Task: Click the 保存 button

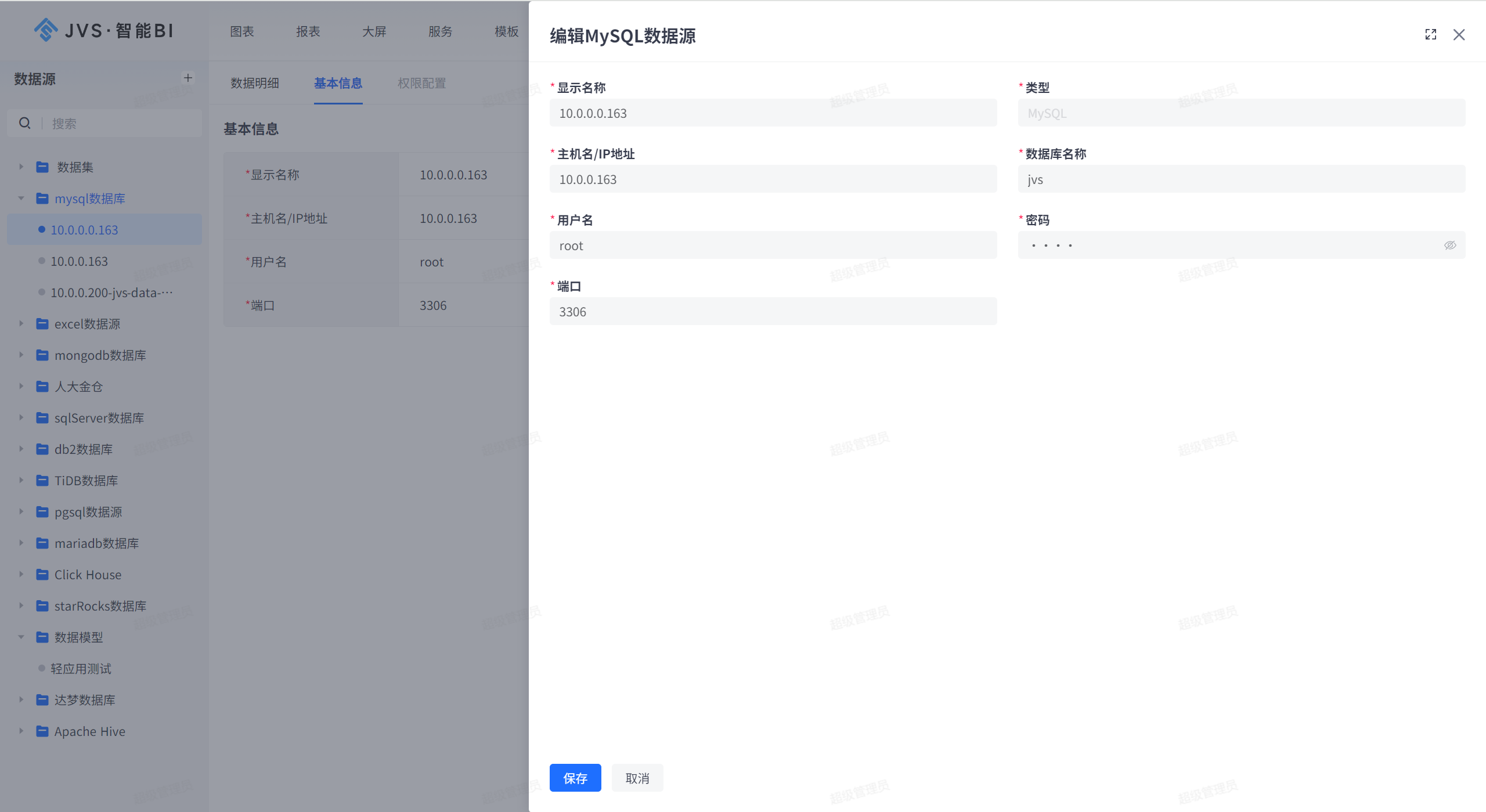Action: click(575, 778)
